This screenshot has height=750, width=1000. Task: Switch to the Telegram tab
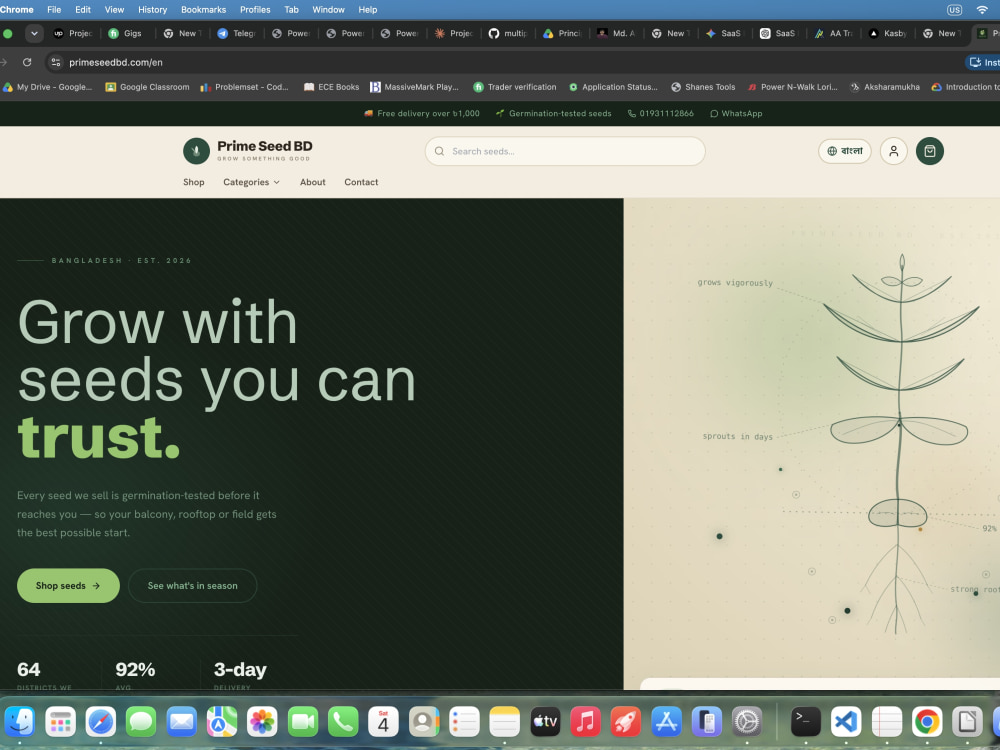click(x=237, y=33)
